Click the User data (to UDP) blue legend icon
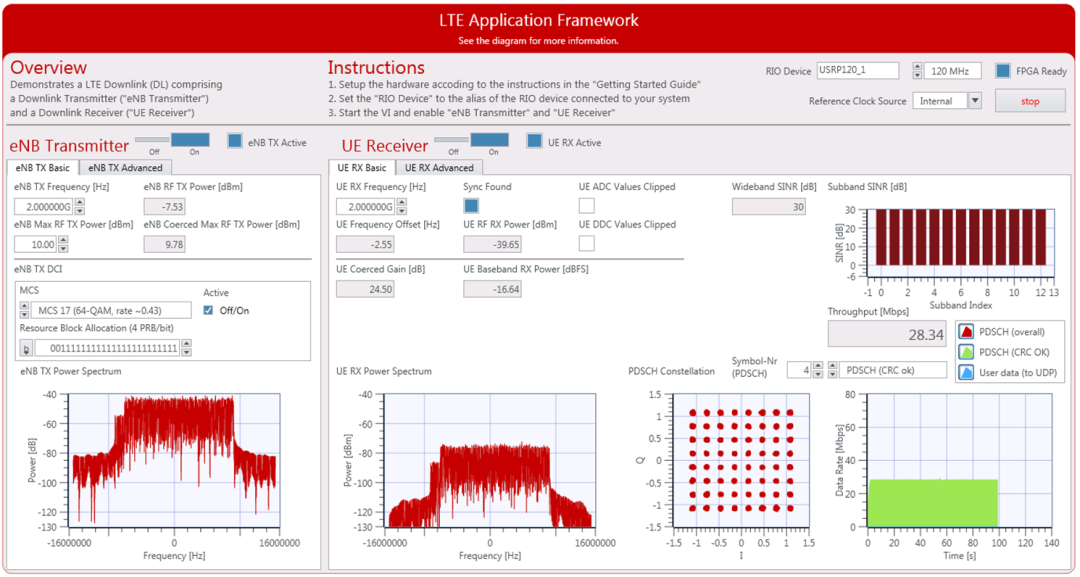 pos(966,373)
